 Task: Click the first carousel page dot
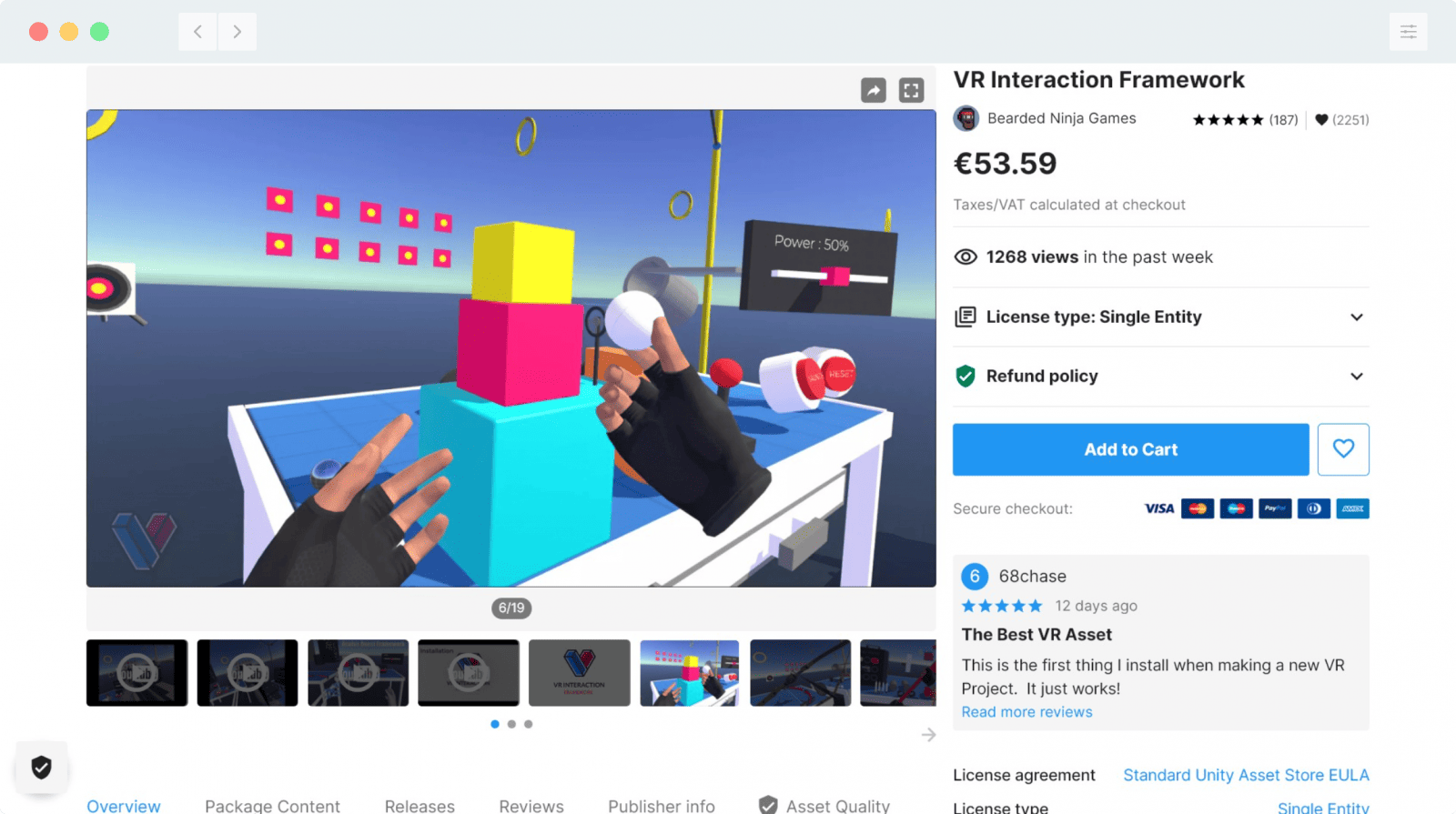coord(495,724)
